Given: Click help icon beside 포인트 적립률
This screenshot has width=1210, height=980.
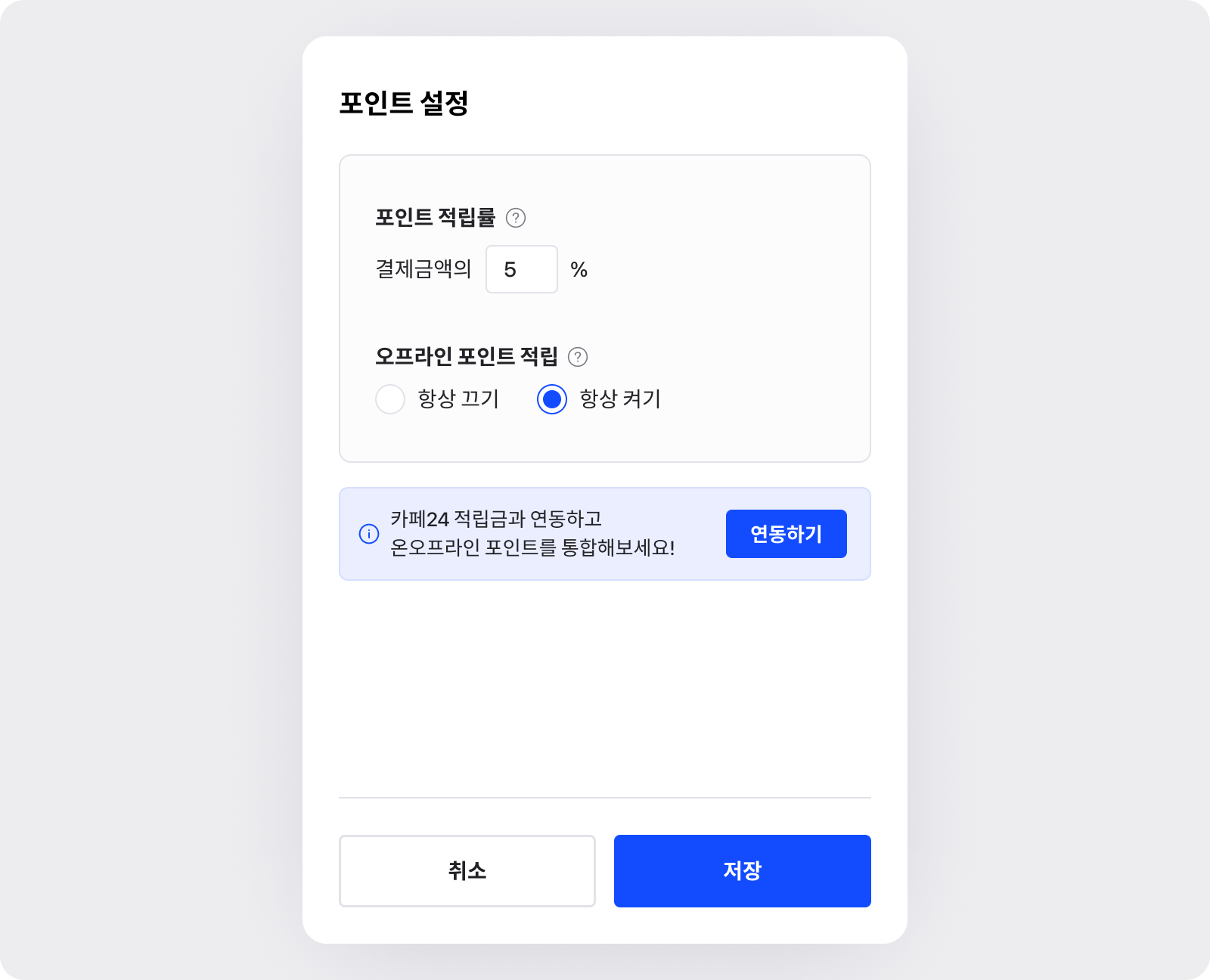Looking at the screenshot, I should (516, 218).
